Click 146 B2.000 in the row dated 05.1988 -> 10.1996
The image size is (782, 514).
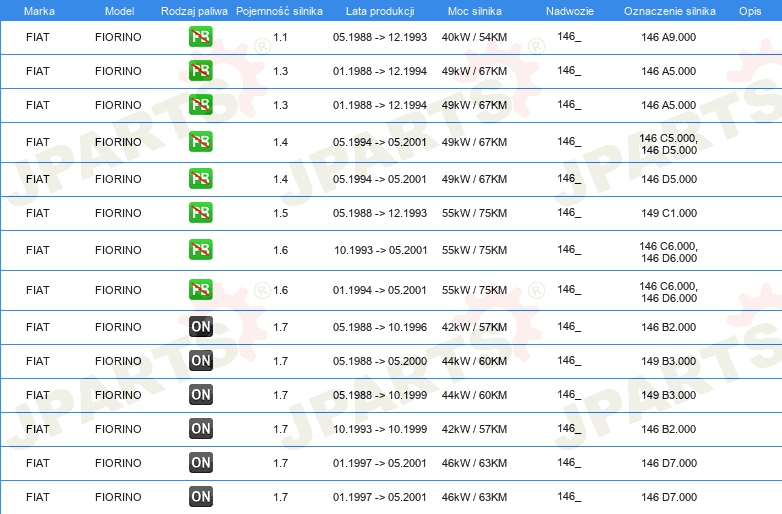668,327
